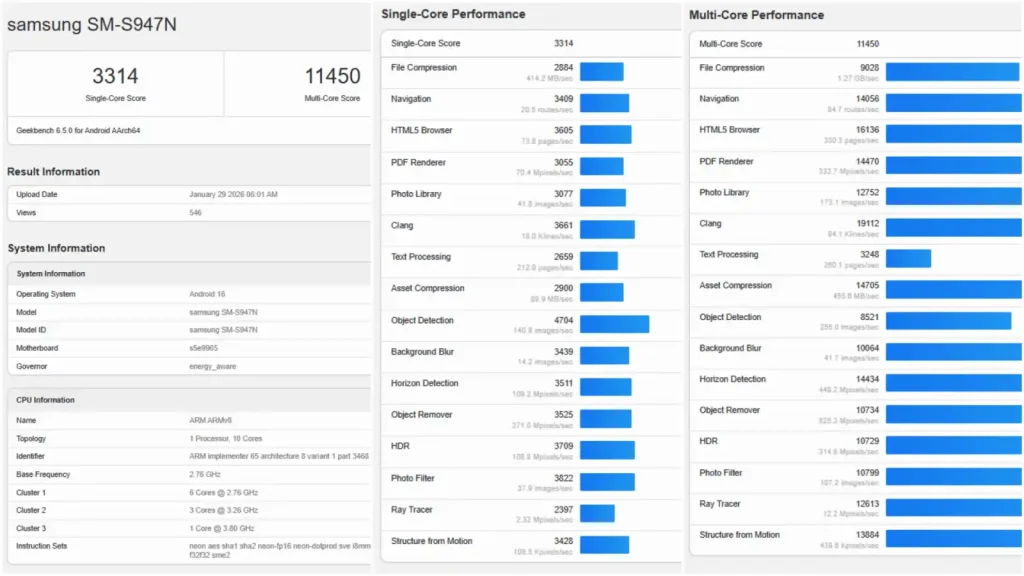Click the single-core Object Detection score bar
The height and width of the screenshot is (576, 1024).
(x=614, y=324)
